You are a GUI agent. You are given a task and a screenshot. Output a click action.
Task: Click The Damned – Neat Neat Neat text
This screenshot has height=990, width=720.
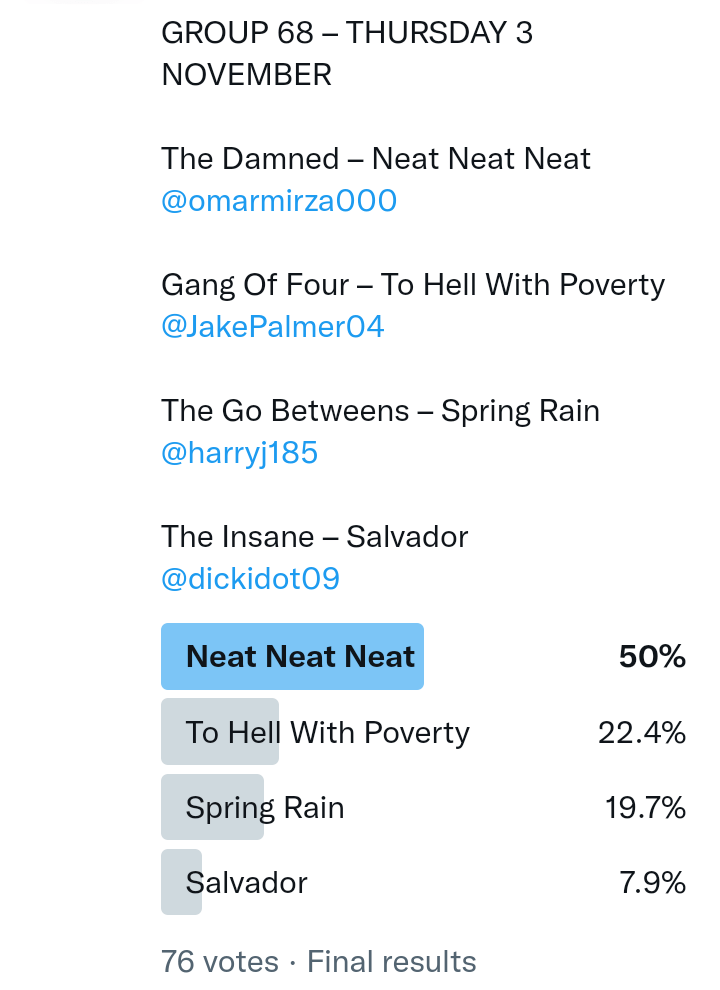click(376, 159)
